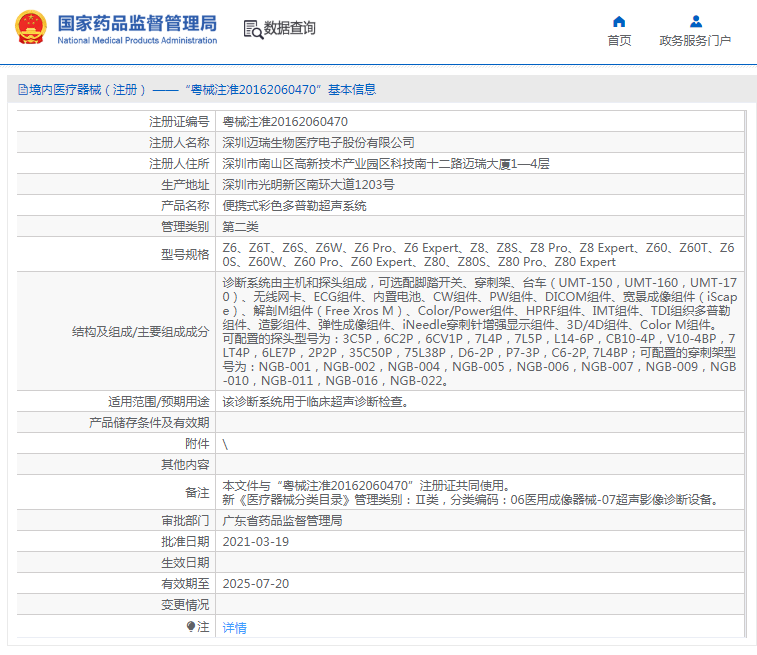The height and width of the screenshot is (655, 757).
Task: Click the structure description starting 诊断系统由主机
Action: coord(479,332)
